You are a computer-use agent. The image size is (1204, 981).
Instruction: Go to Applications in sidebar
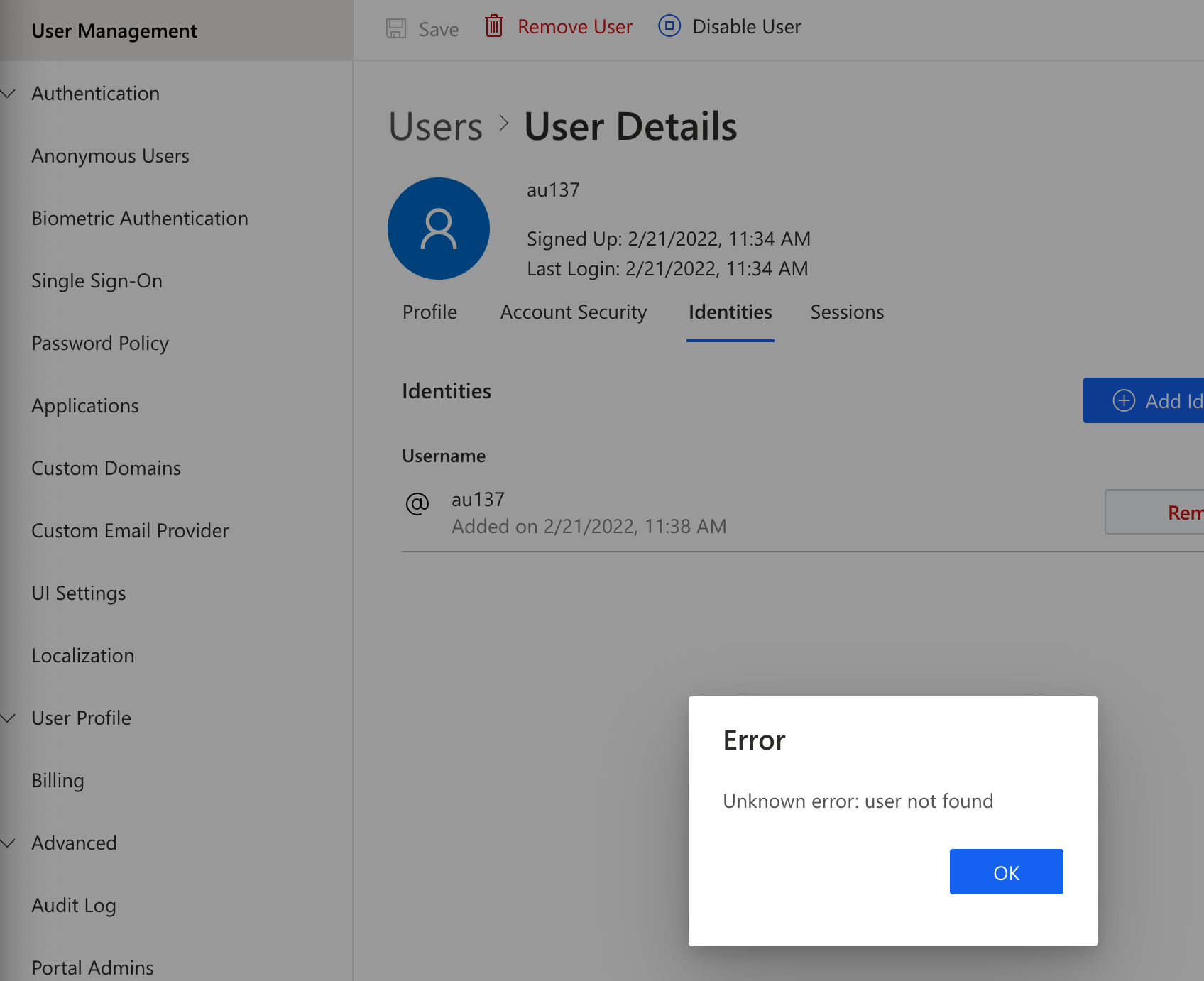click(85, 406)
